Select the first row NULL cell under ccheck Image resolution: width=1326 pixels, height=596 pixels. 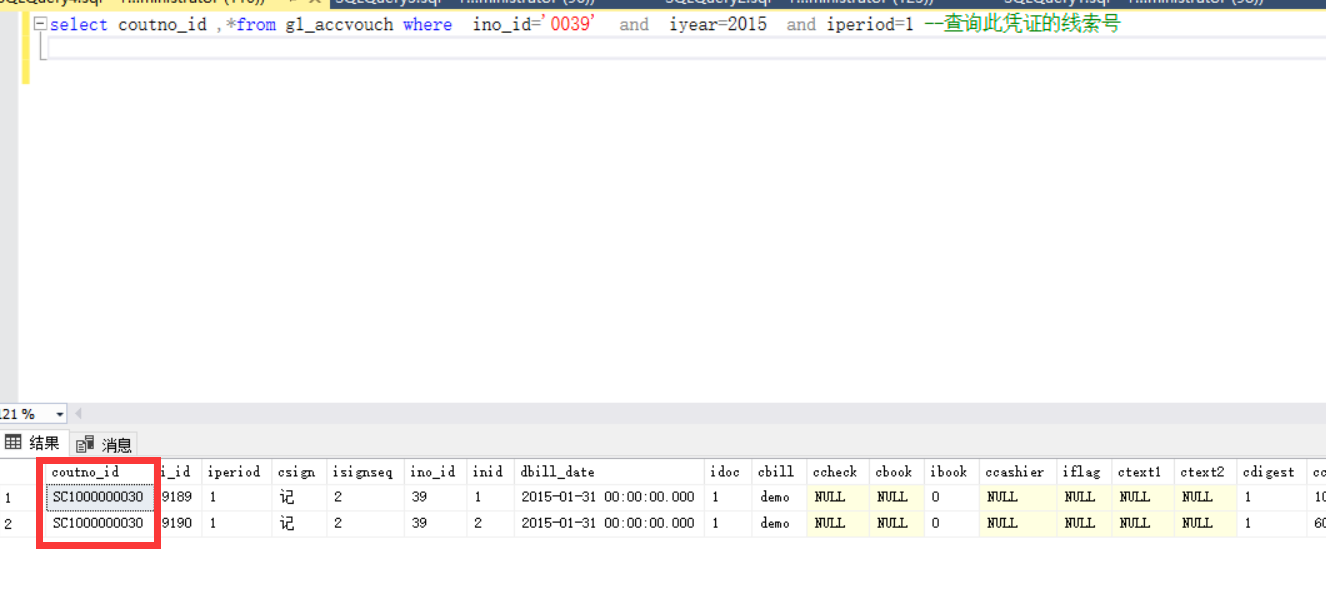830,497
